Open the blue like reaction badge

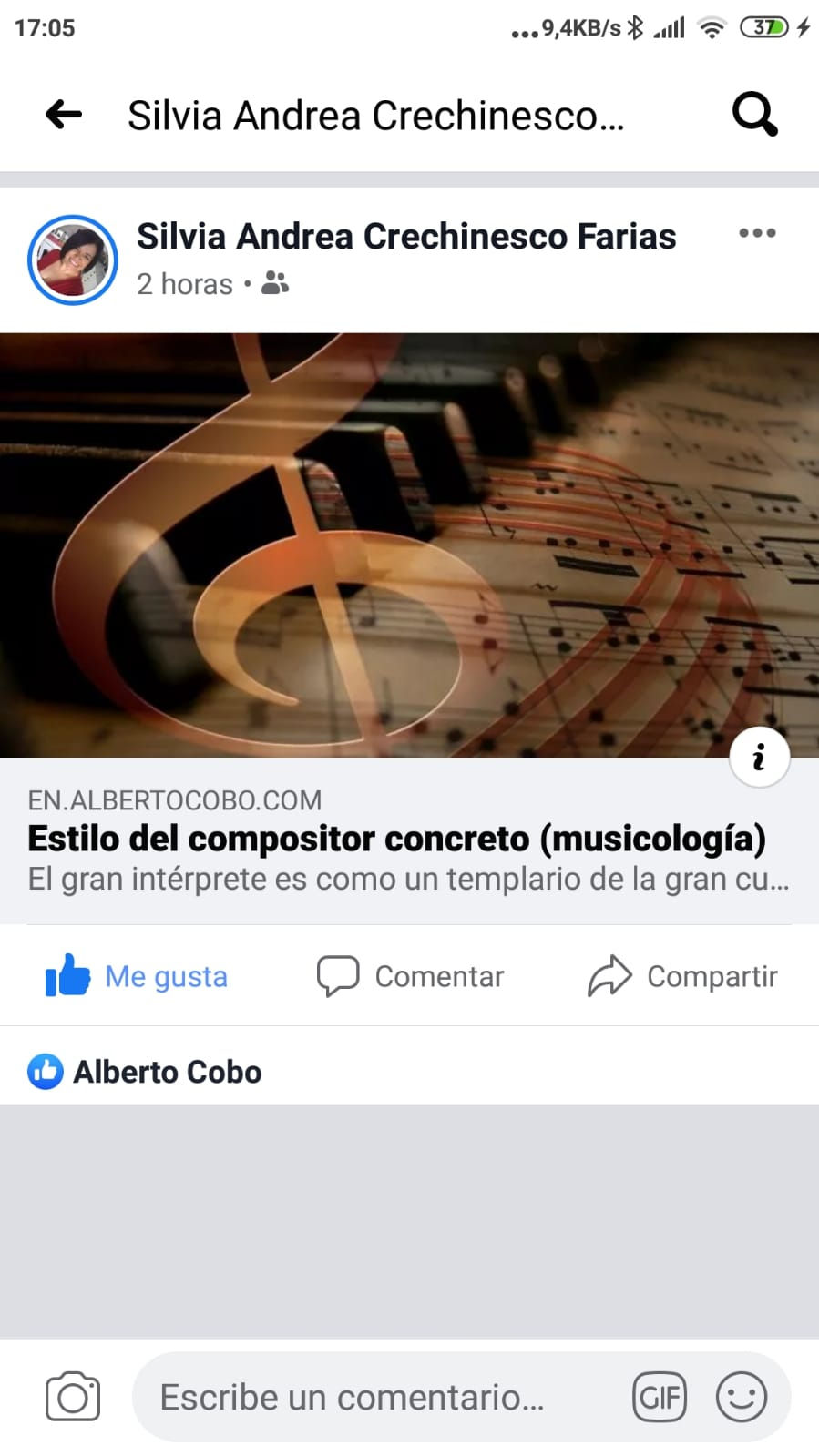click(46, 1072)
